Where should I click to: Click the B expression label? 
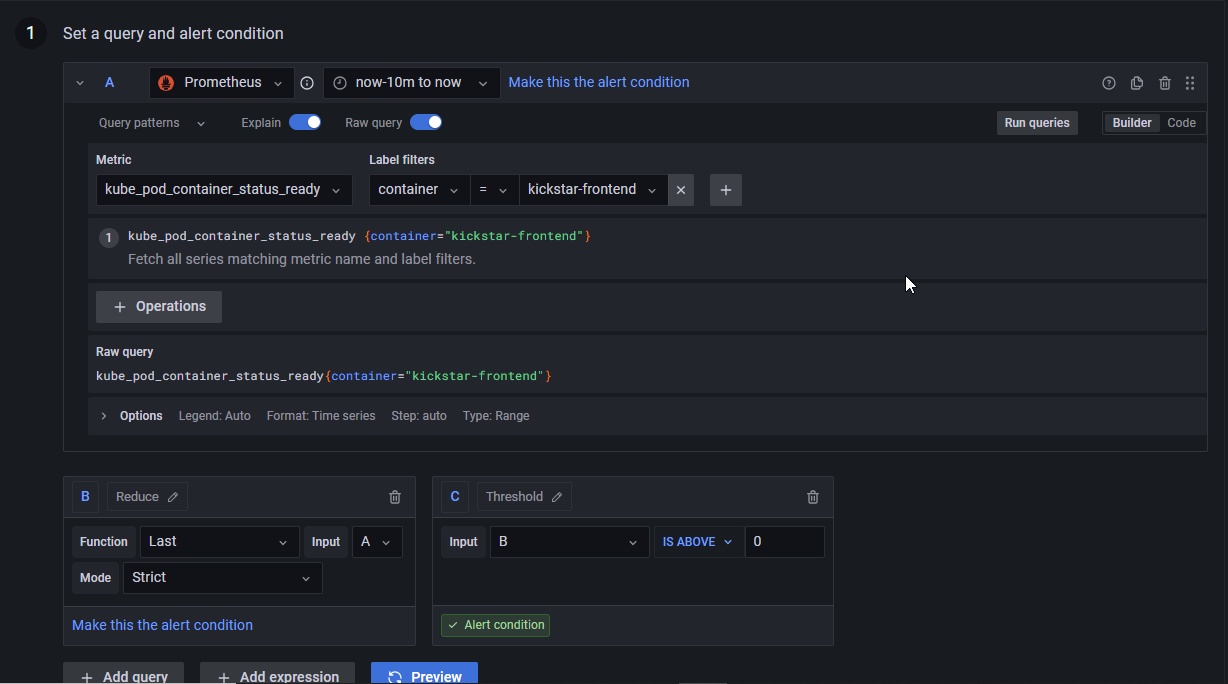[85, 497]
